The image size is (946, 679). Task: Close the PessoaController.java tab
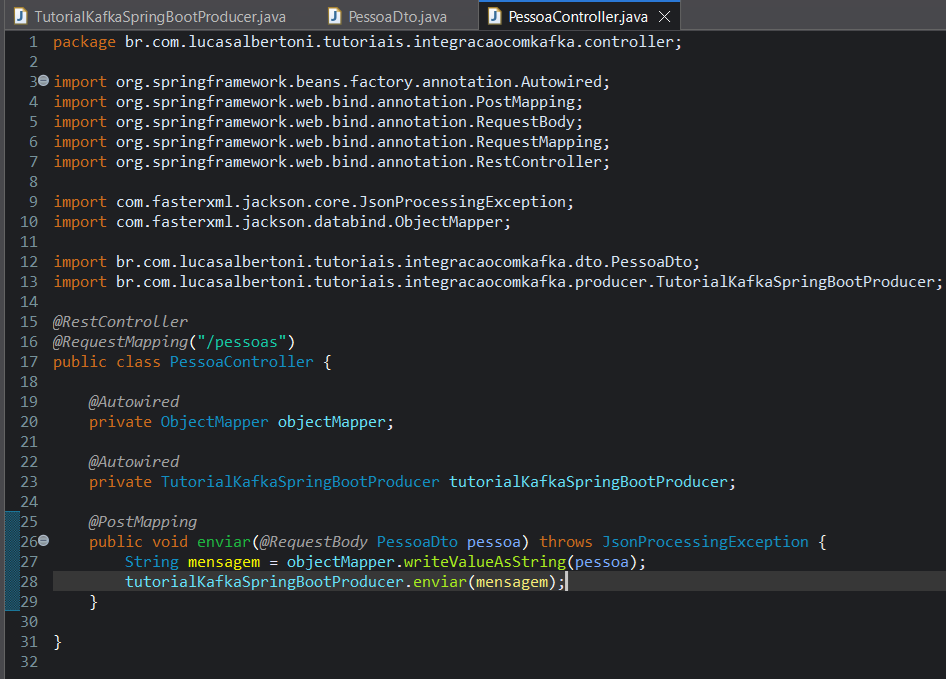pos(664,16)
